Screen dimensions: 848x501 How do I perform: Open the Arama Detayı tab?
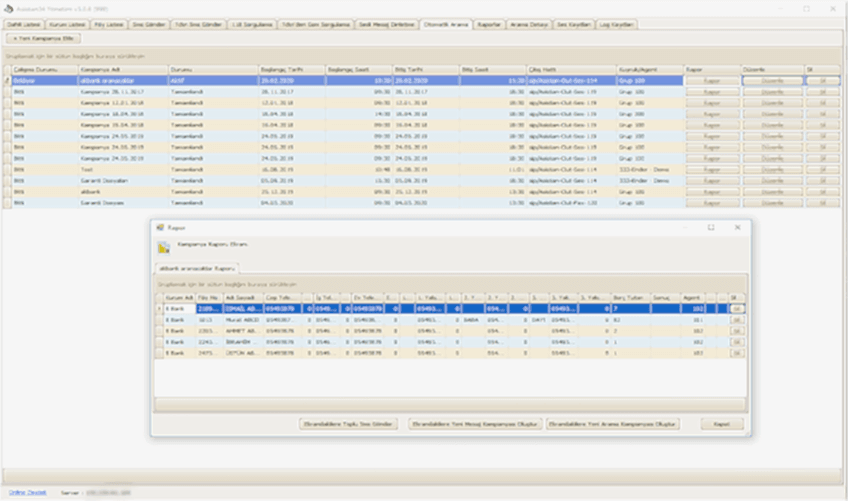click(528, 23)
